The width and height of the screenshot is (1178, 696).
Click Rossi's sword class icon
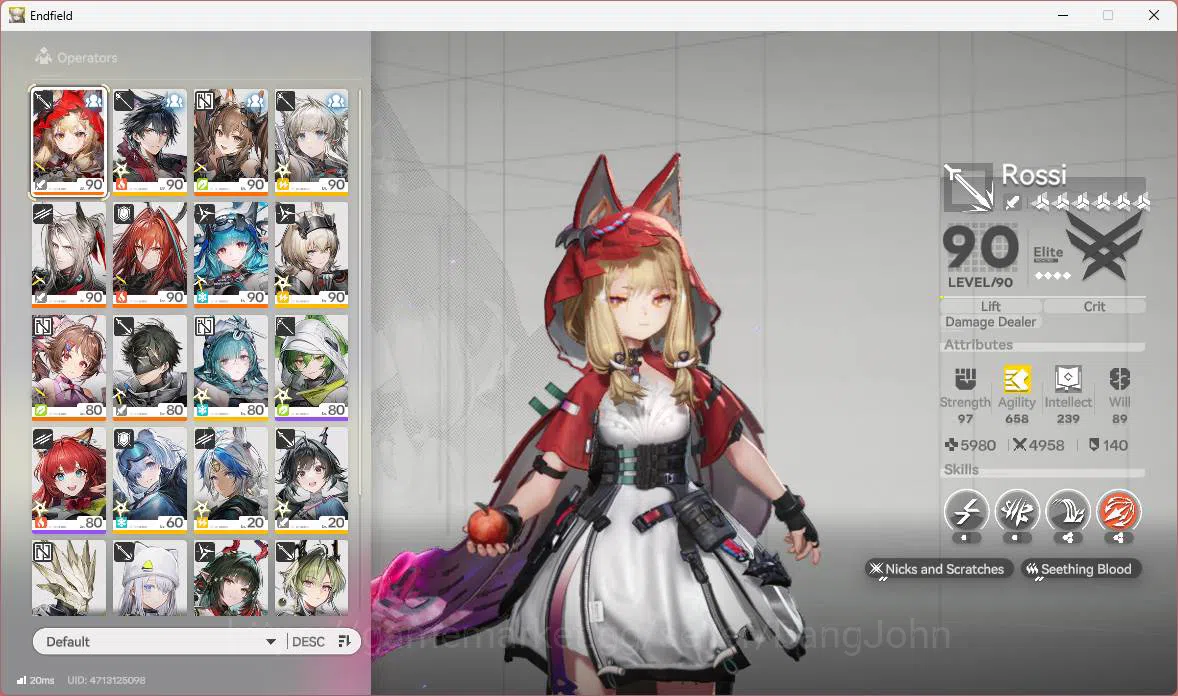968,186
